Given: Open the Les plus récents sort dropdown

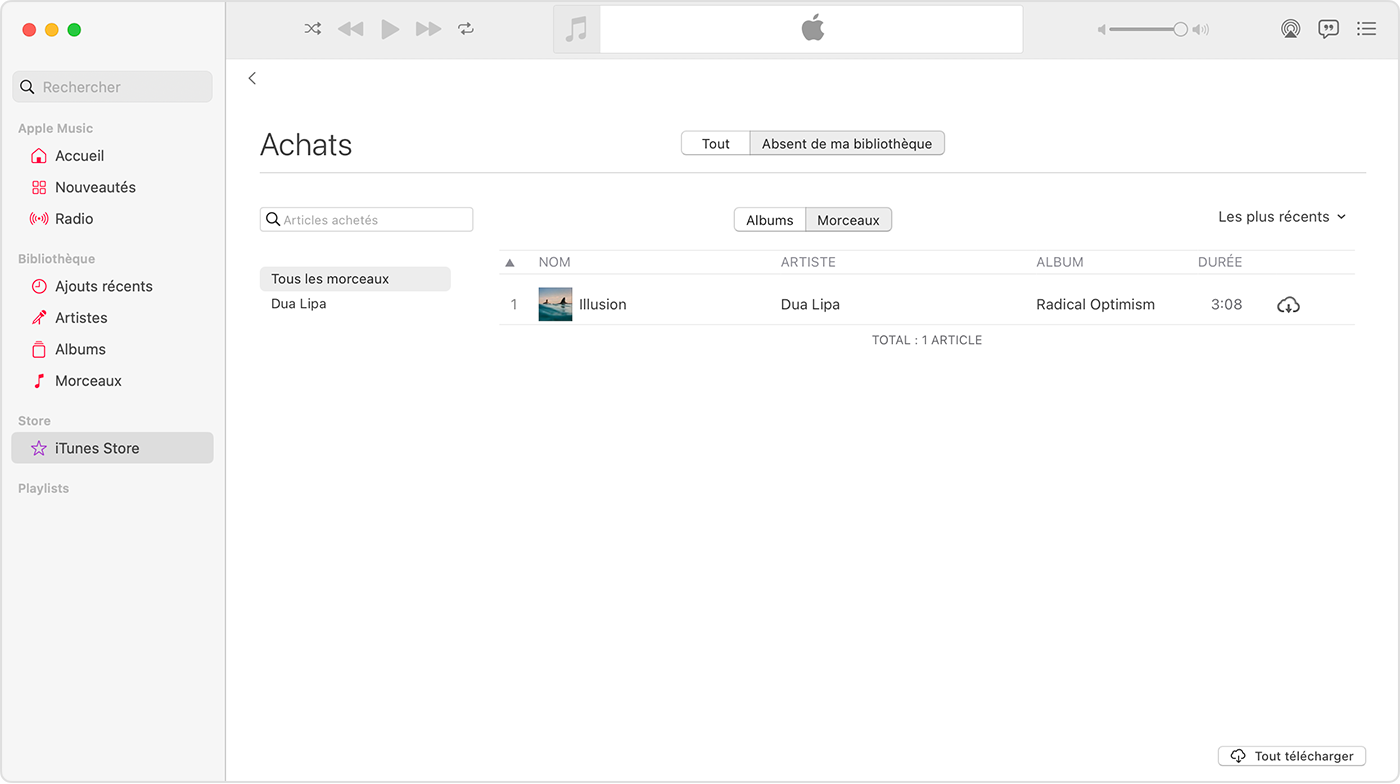Looking at the screenshot, I should (1281, 216).
